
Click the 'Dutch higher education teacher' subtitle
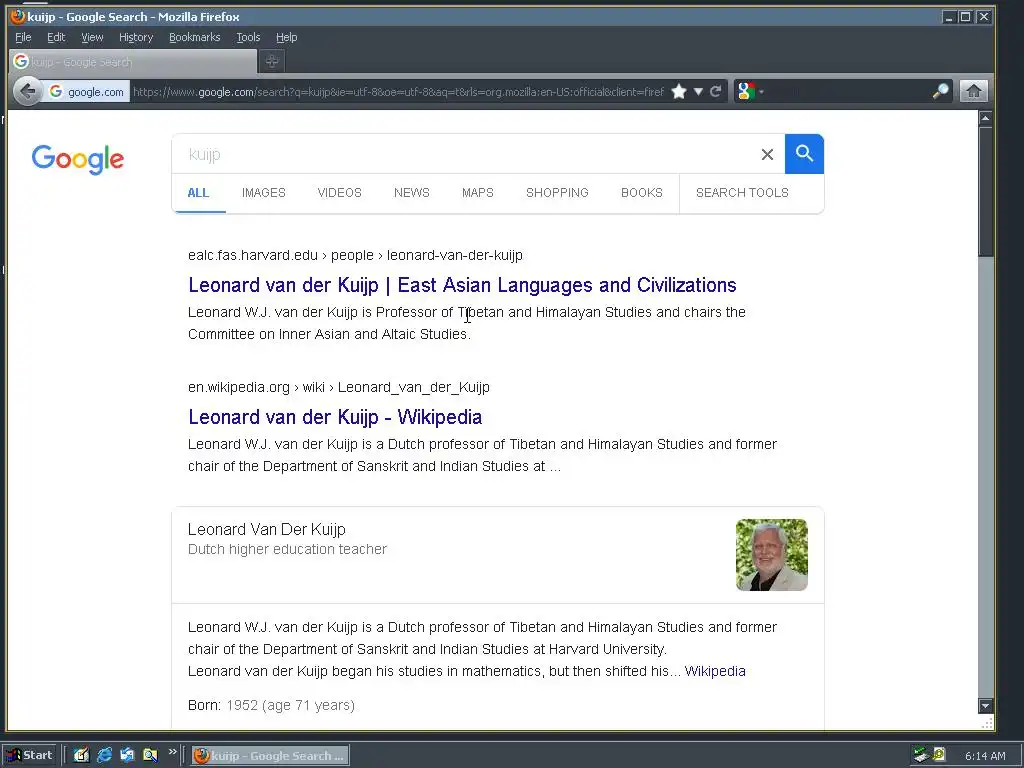(x=287, y=549)
